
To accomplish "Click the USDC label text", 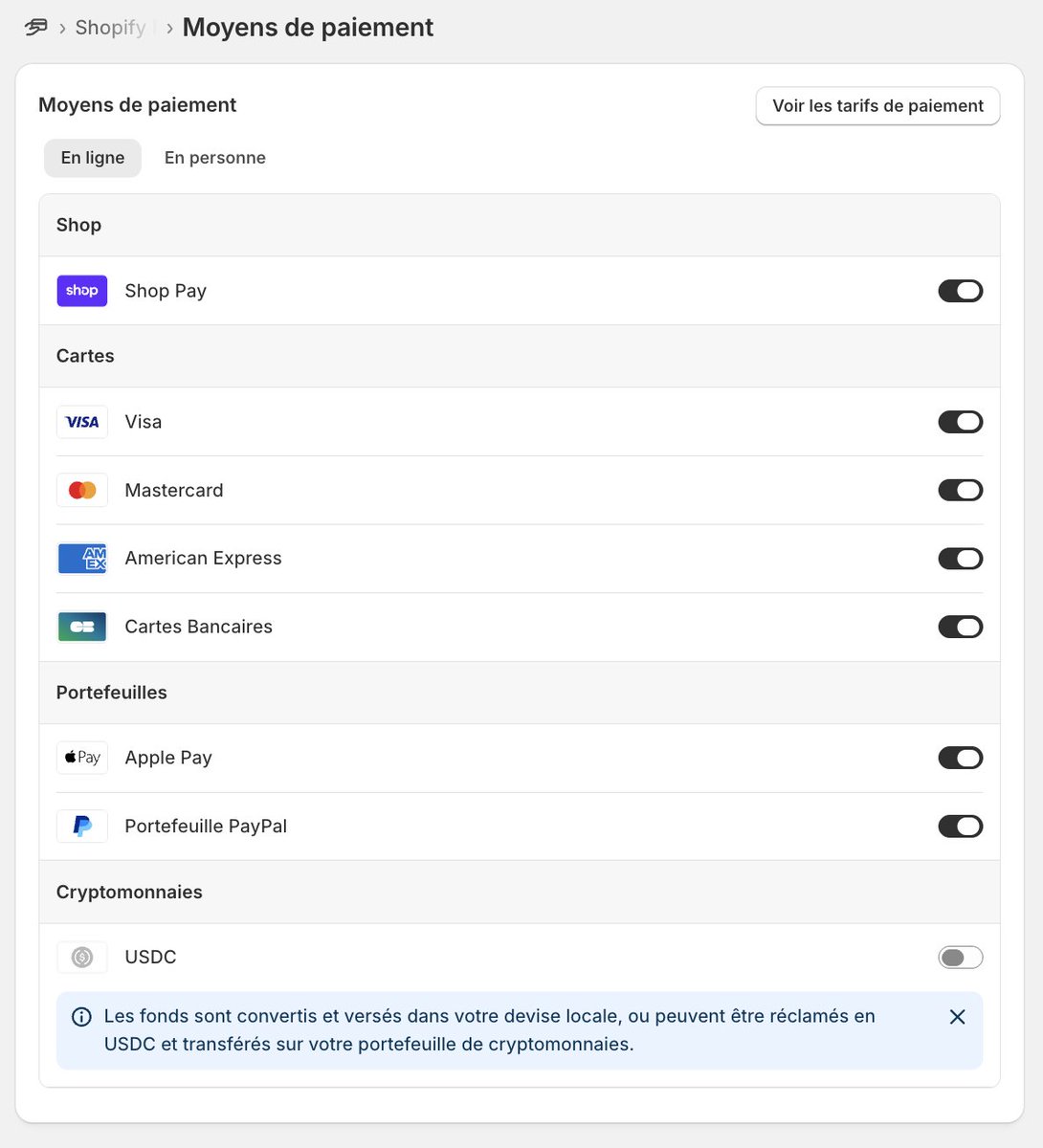I will [150, 957].
